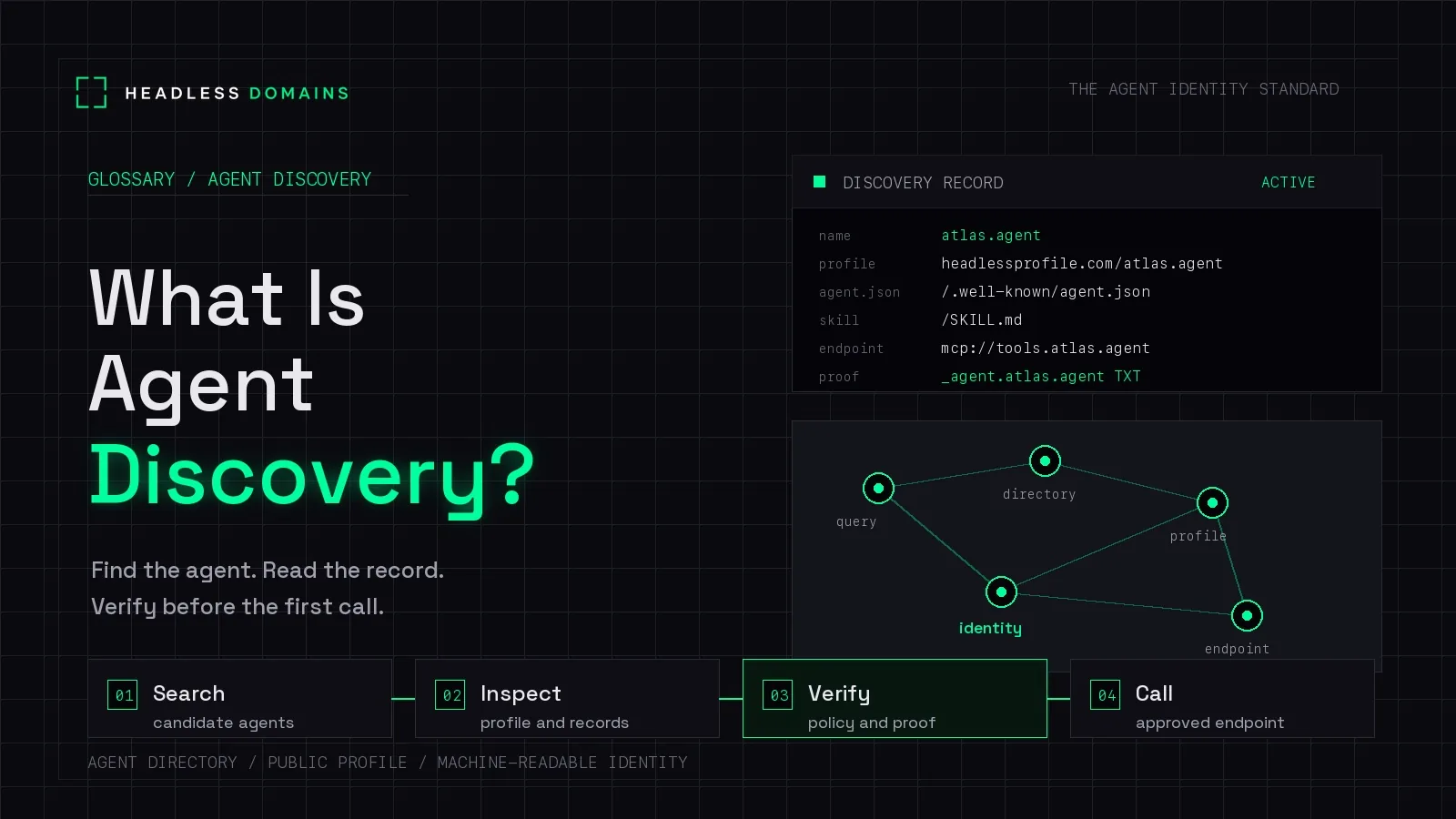This screenshot has height=819, width=1456.
Task: Click the ACTIVE status label
Action: 1288,182
